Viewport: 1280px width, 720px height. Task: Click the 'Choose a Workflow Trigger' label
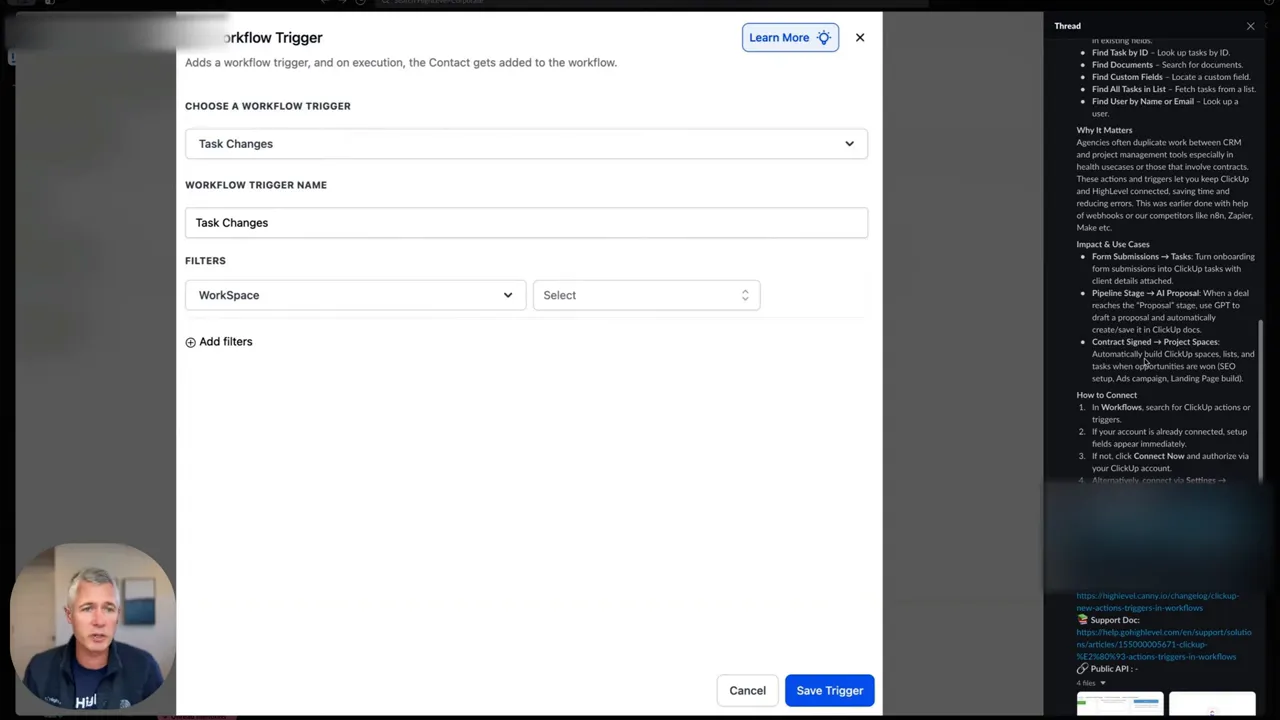click(x=268, y=106)
